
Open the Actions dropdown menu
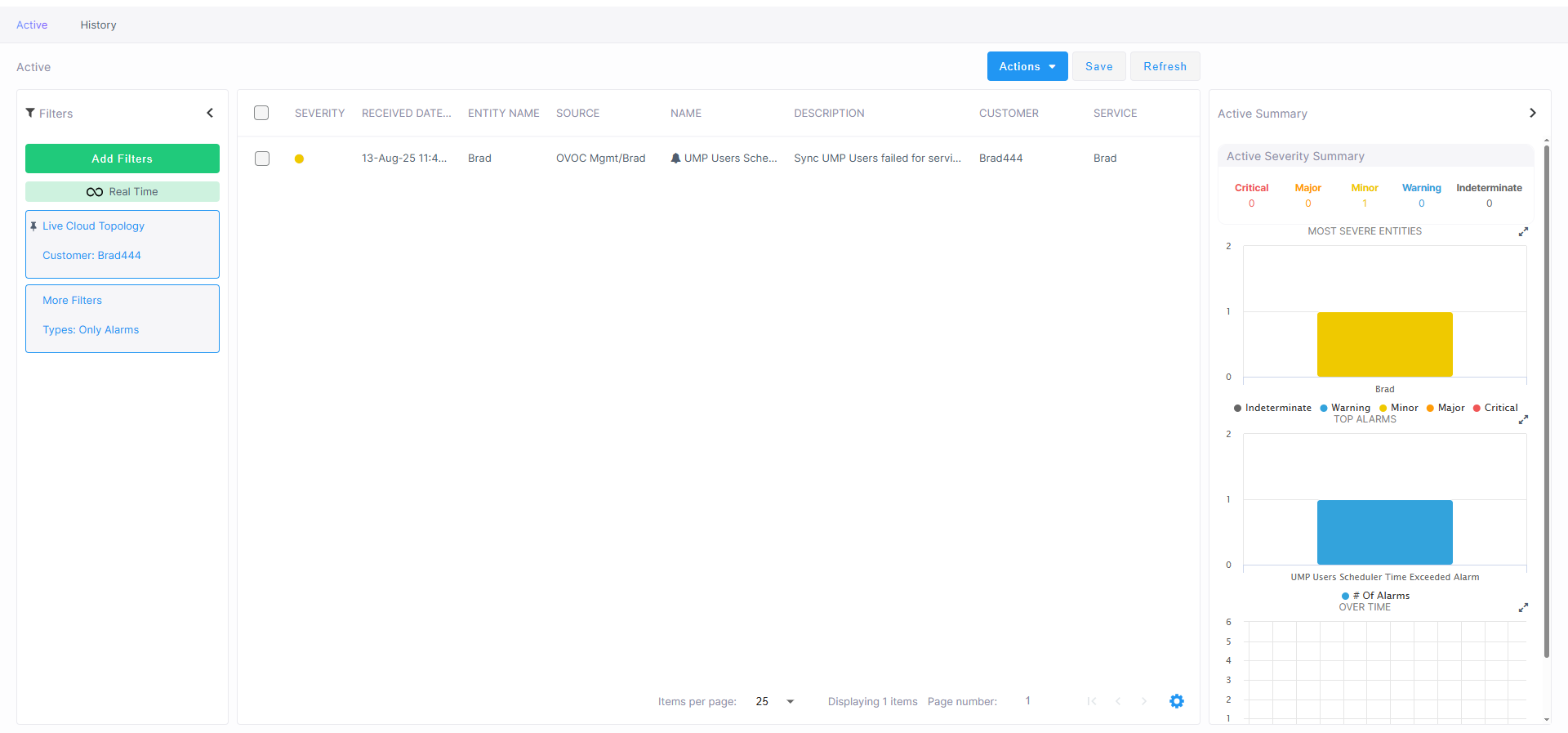pos(1027,66)
